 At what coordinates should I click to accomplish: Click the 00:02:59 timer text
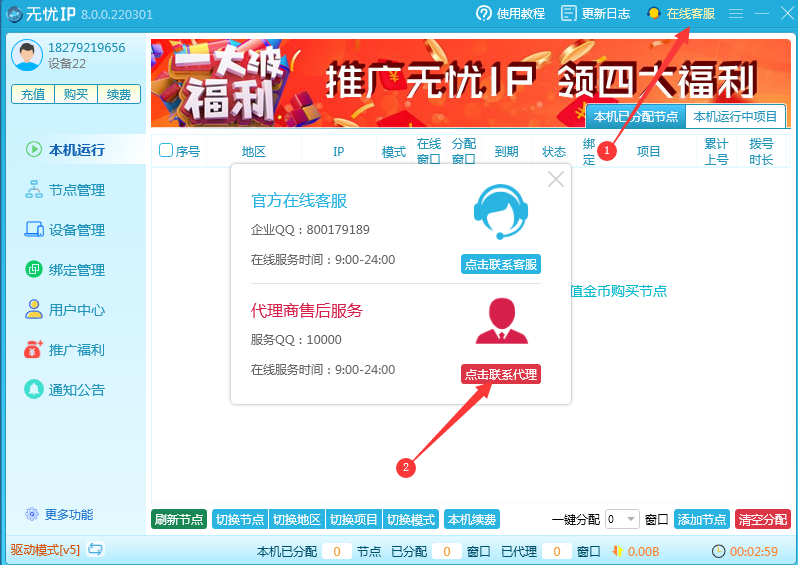point(754,551)
